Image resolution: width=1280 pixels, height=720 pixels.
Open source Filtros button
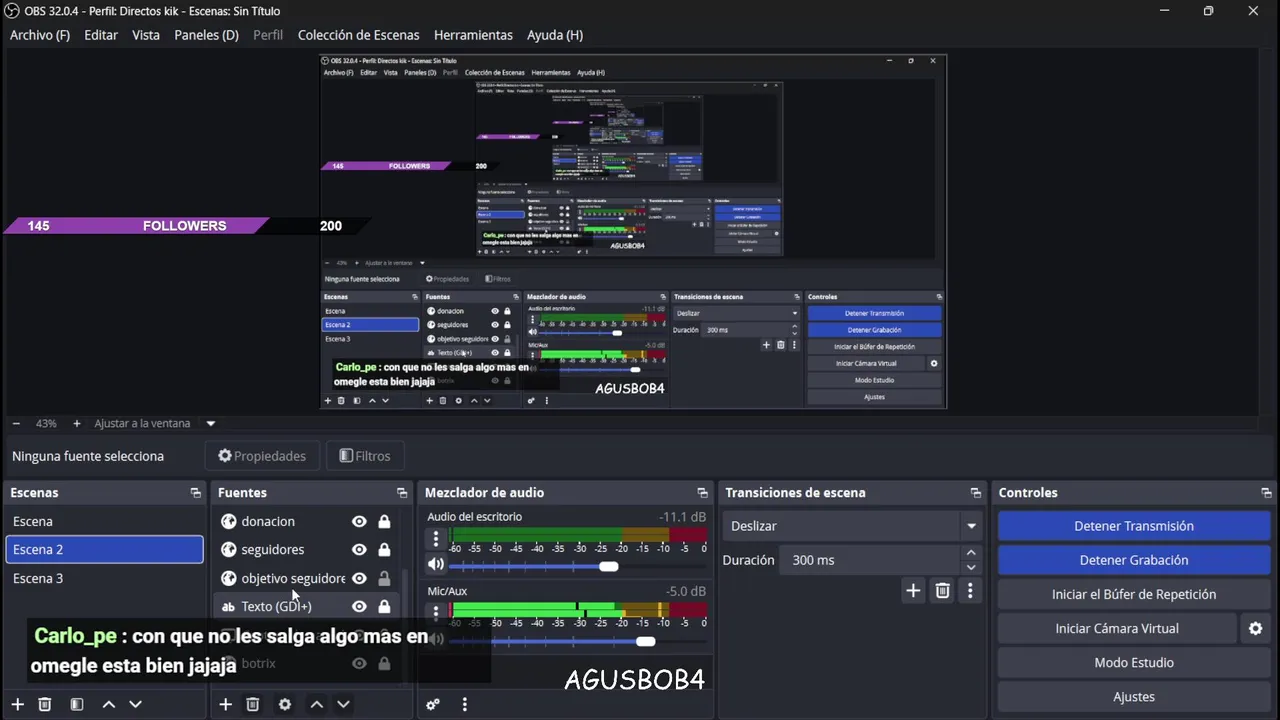coord(364,456)
